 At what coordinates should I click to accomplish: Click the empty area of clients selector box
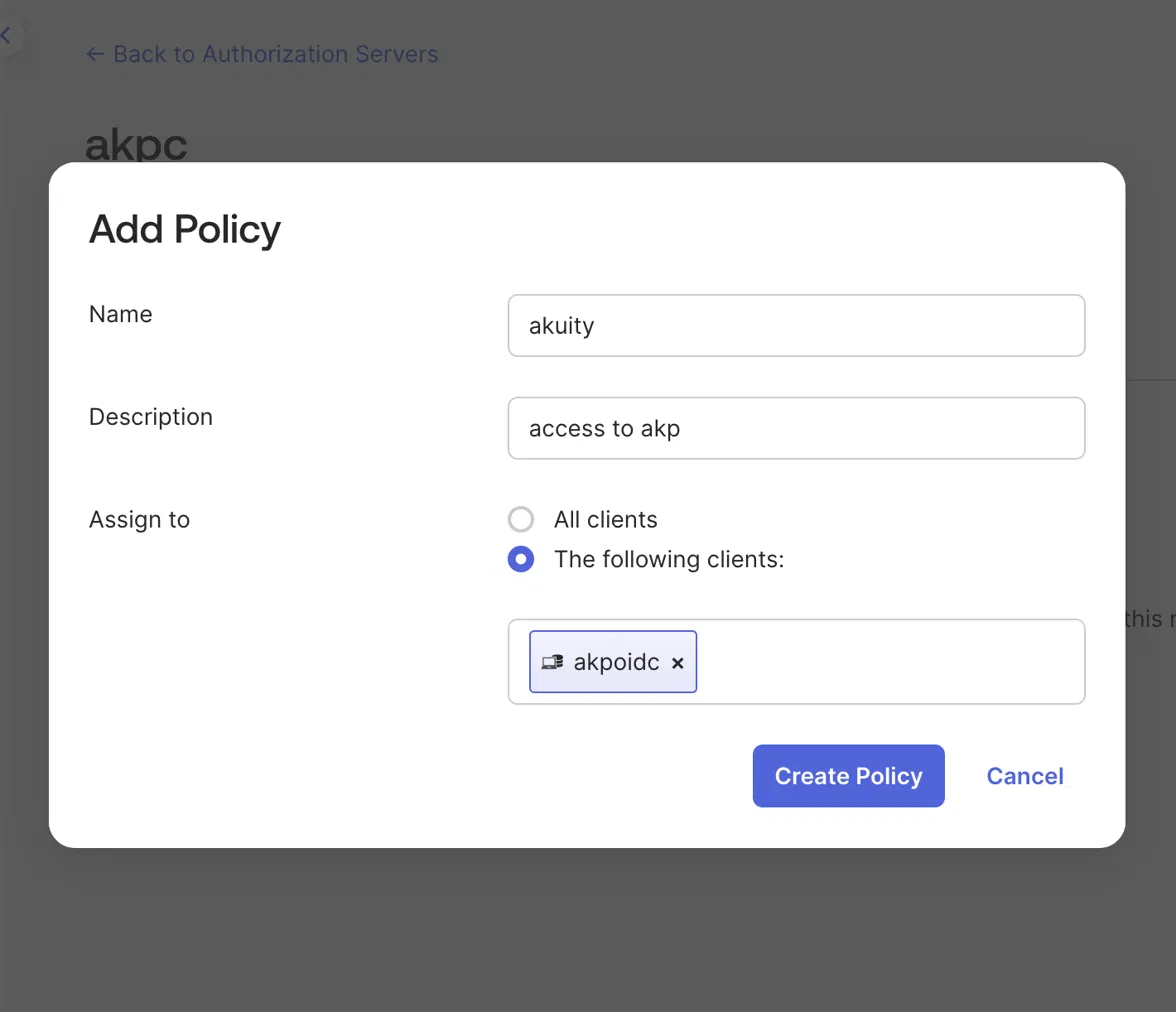coord(889,662)
